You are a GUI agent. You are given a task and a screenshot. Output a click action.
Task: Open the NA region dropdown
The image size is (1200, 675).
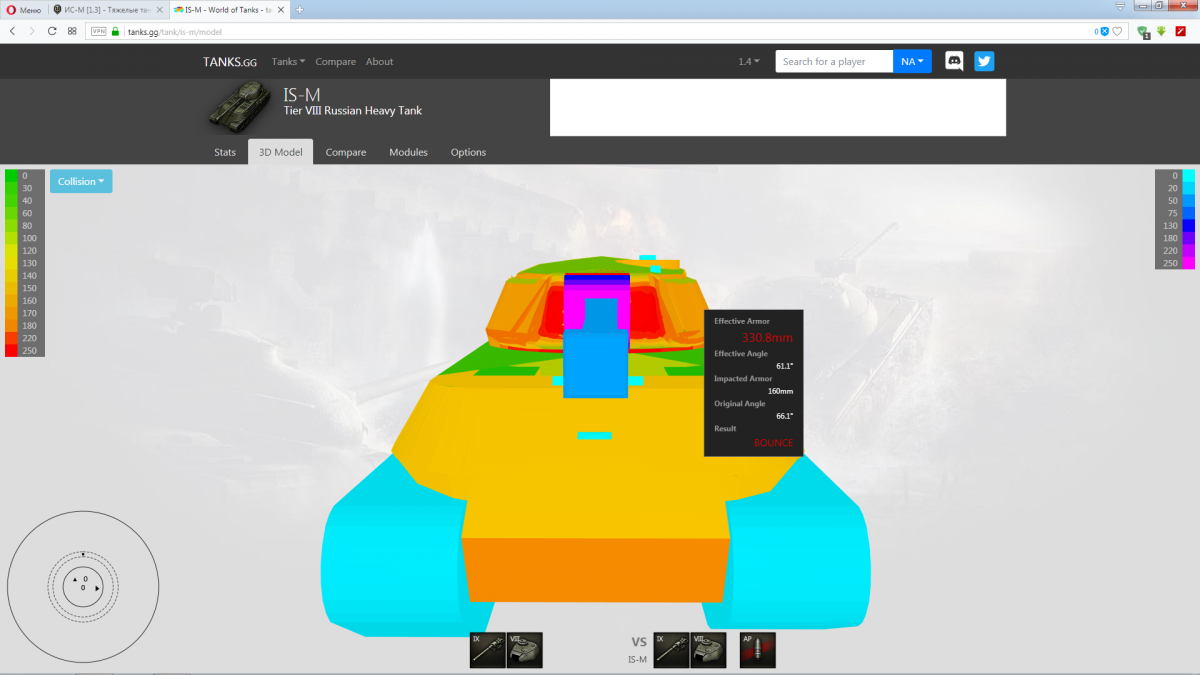click(912, 61)
